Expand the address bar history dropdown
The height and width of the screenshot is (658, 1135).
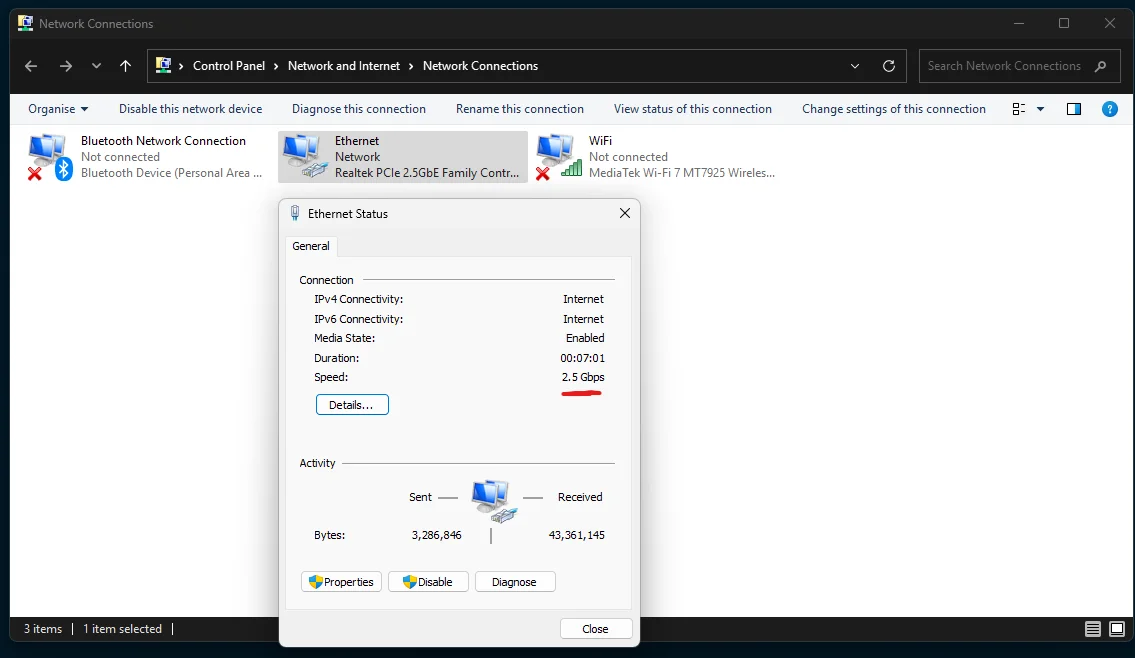[855, 66]
